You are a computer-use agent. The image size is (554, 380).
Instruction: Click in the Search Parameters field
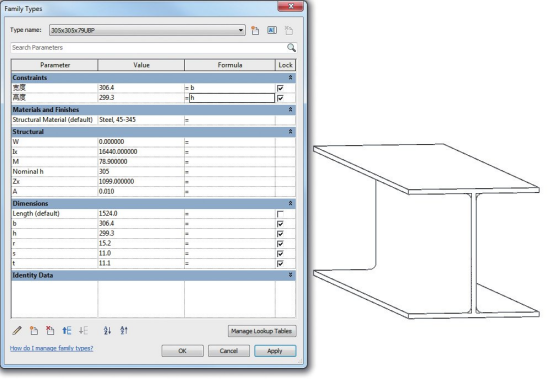point(148,47)
